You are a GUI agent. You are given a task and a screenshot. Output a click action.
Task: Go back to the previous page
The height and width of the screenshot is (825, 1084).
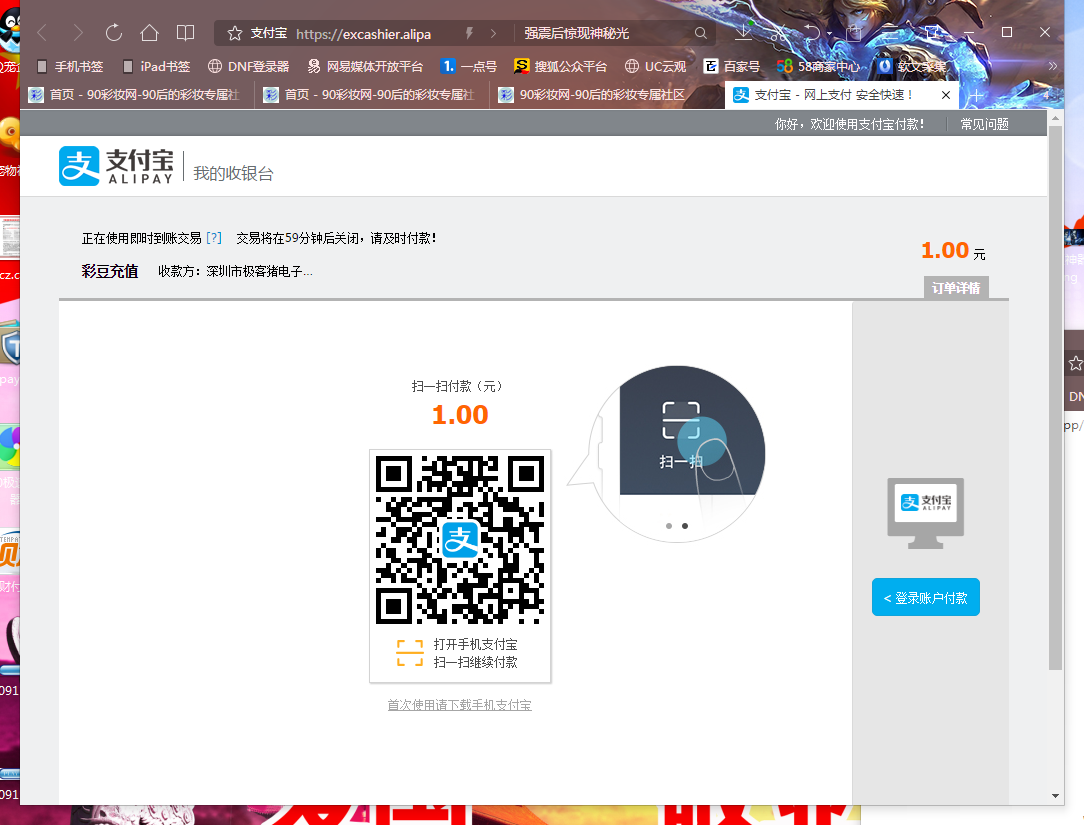[43, 33]
